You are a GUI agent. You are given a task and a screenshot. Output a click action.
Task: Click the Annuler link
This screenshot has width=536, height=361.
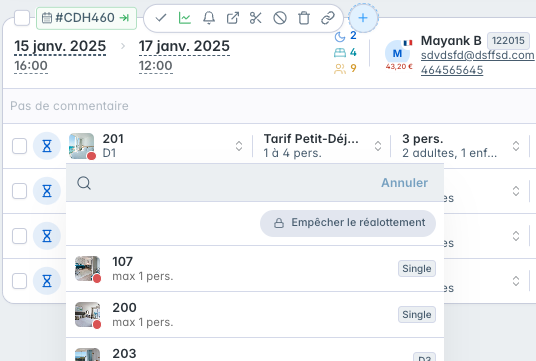(404, 183)
